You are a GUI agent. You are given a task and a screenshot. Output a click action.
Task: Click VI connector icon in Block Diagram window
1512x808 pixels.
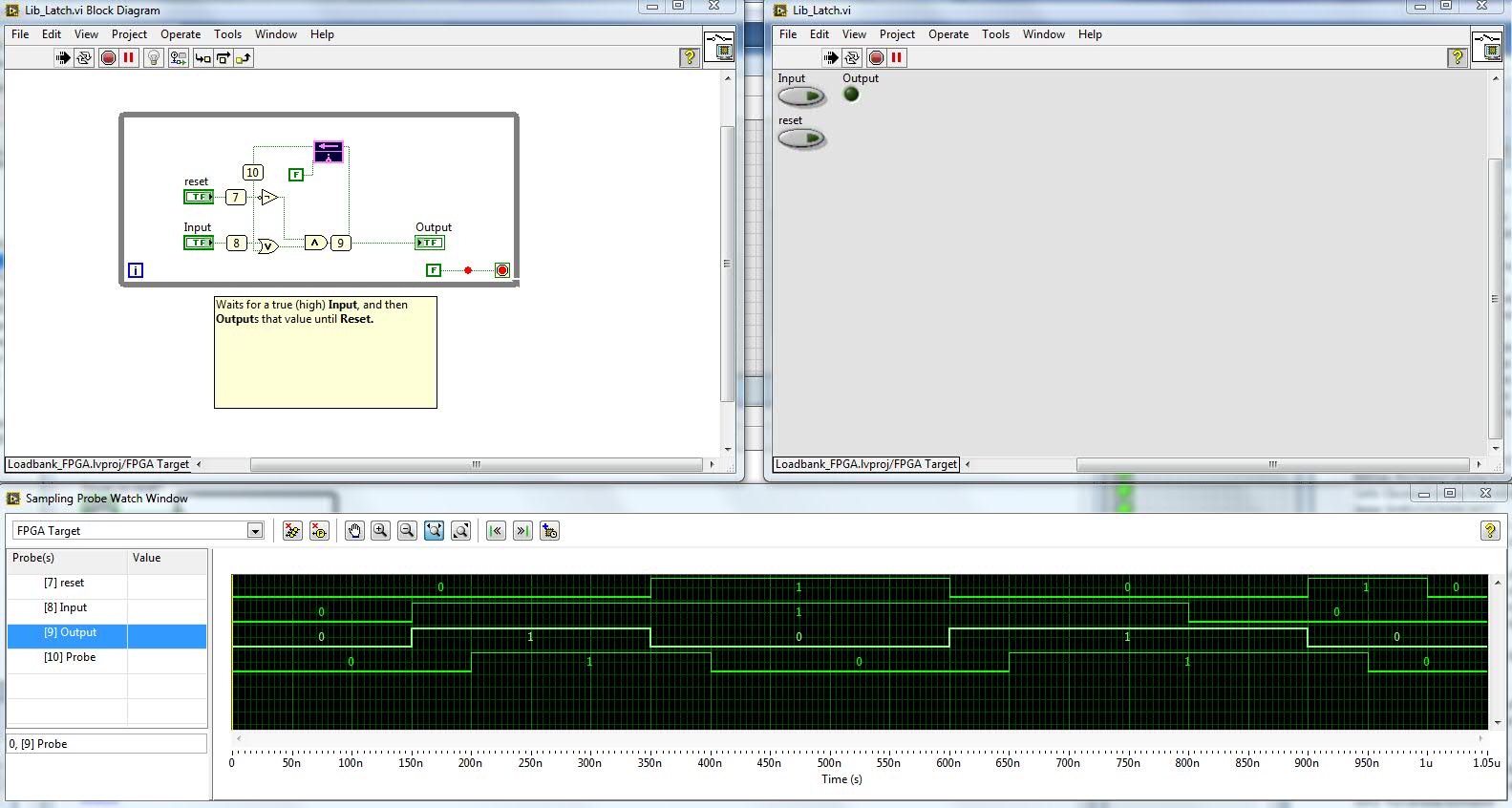(719, 47)
